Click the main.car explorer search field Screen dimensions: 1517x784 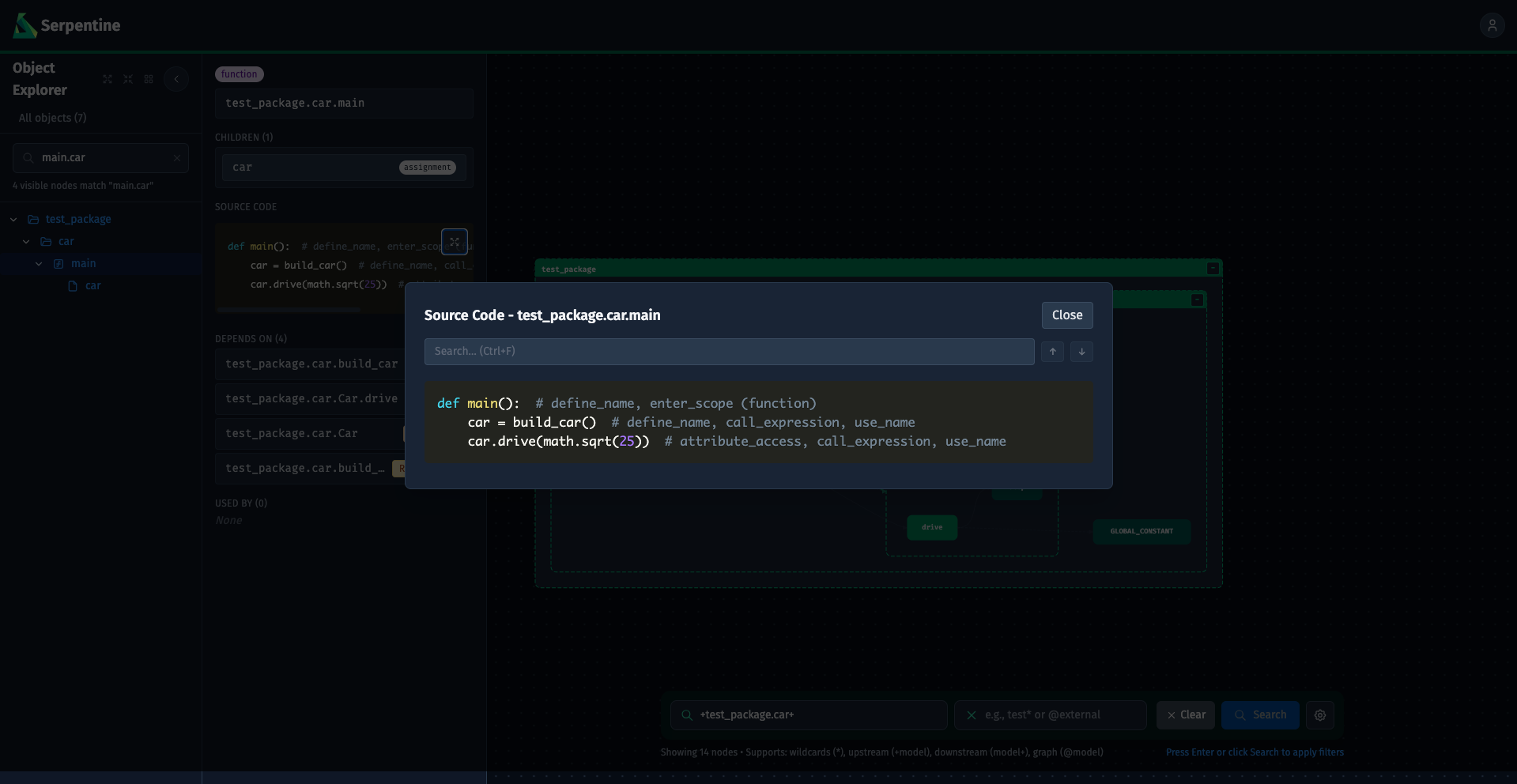click(x=100, y=158)
